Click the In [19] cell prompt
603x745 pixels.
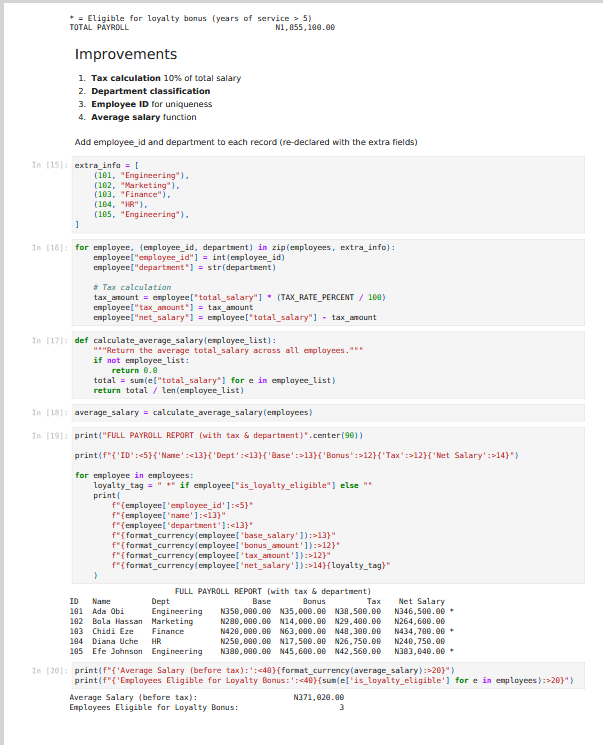pyautogui.click(x=50, y=436)
